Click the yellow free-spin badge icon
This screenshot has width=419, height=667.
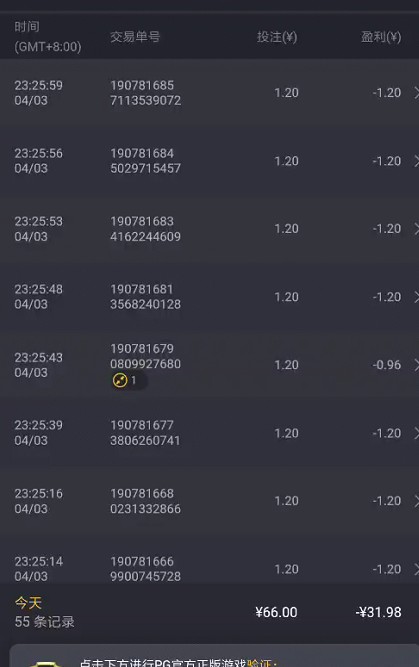(x=120, y=380)
